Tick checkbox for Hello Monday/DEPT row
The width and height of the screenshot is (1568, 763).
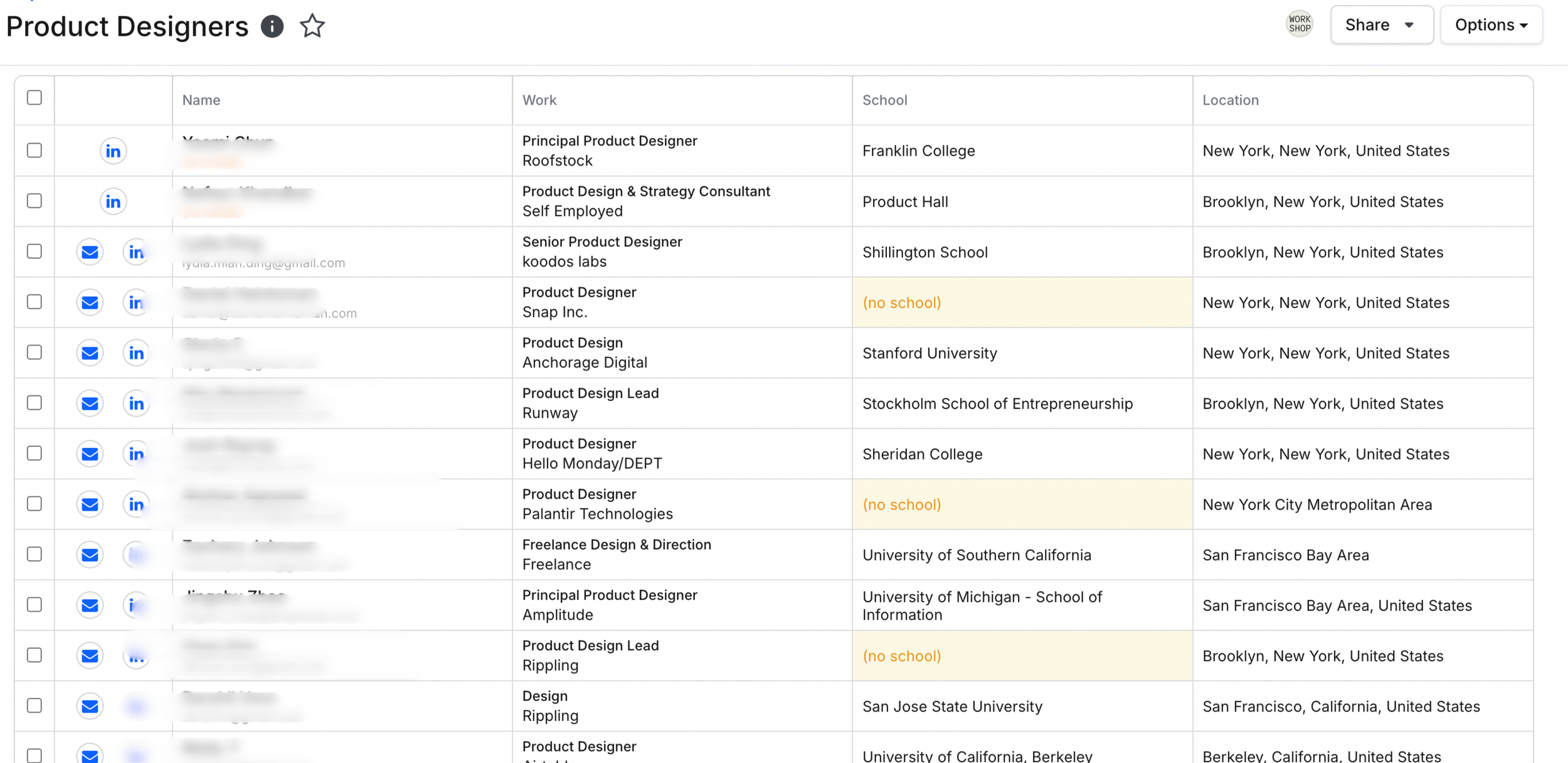tap(34, 453)
